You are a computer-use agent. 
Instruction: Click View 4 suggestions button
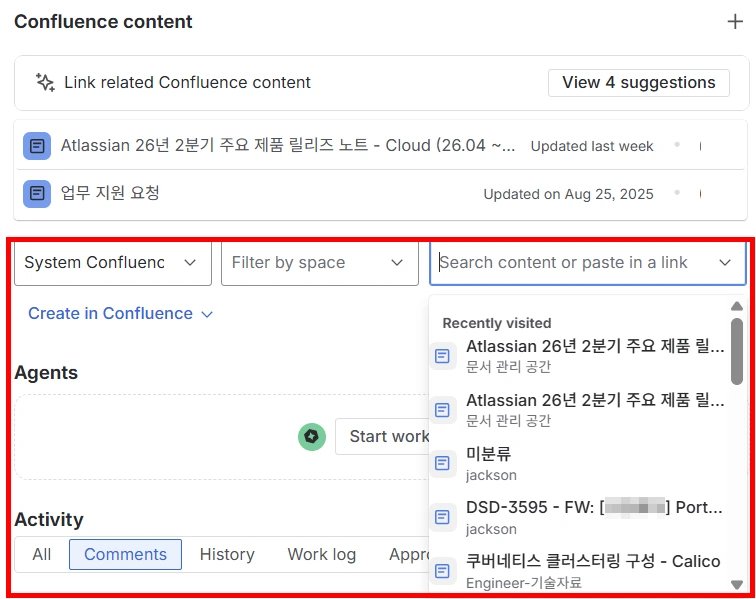coord(638,82)
